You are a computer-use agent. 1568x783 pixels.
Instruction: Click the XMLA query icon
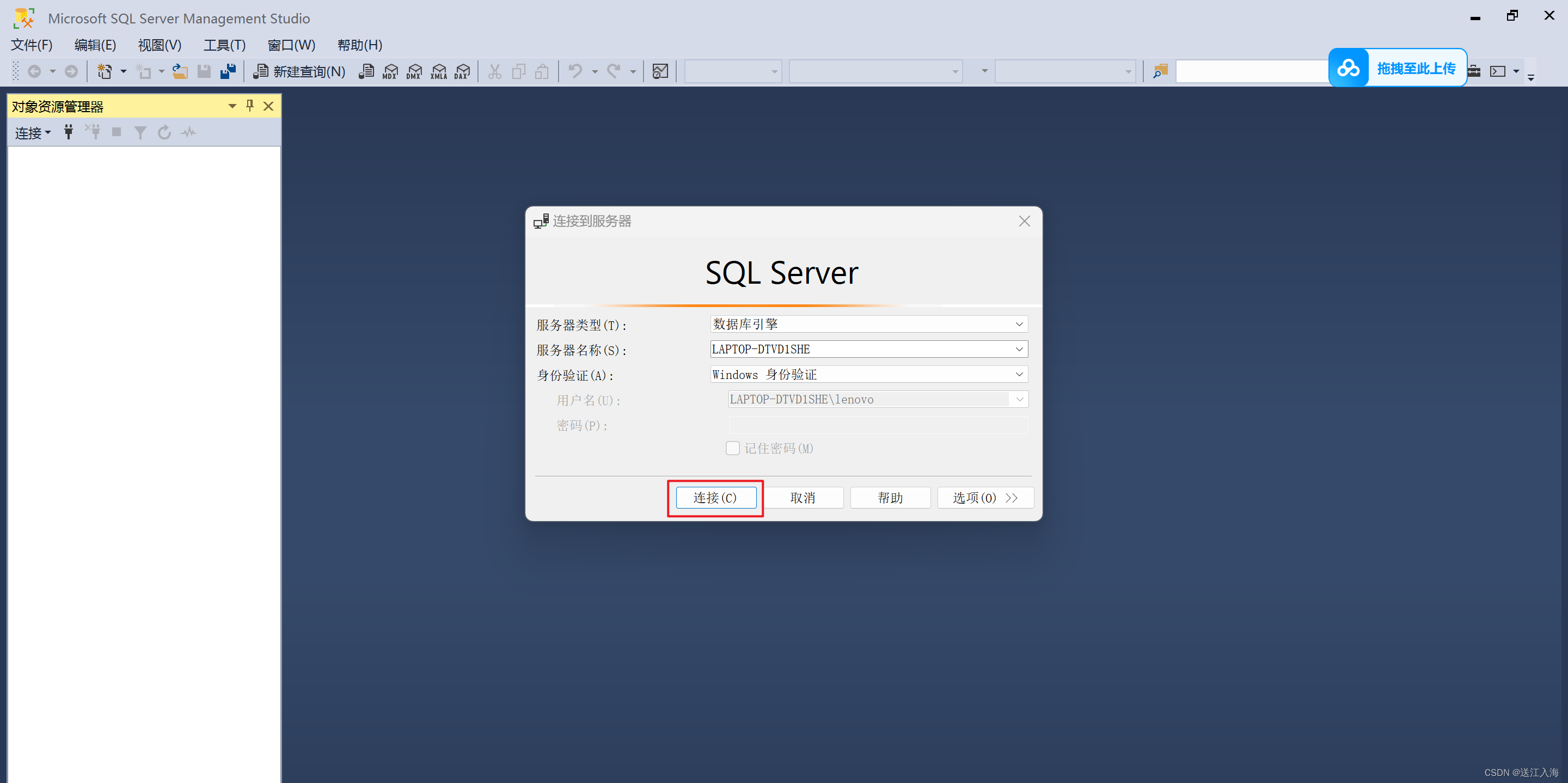(439, 71)
